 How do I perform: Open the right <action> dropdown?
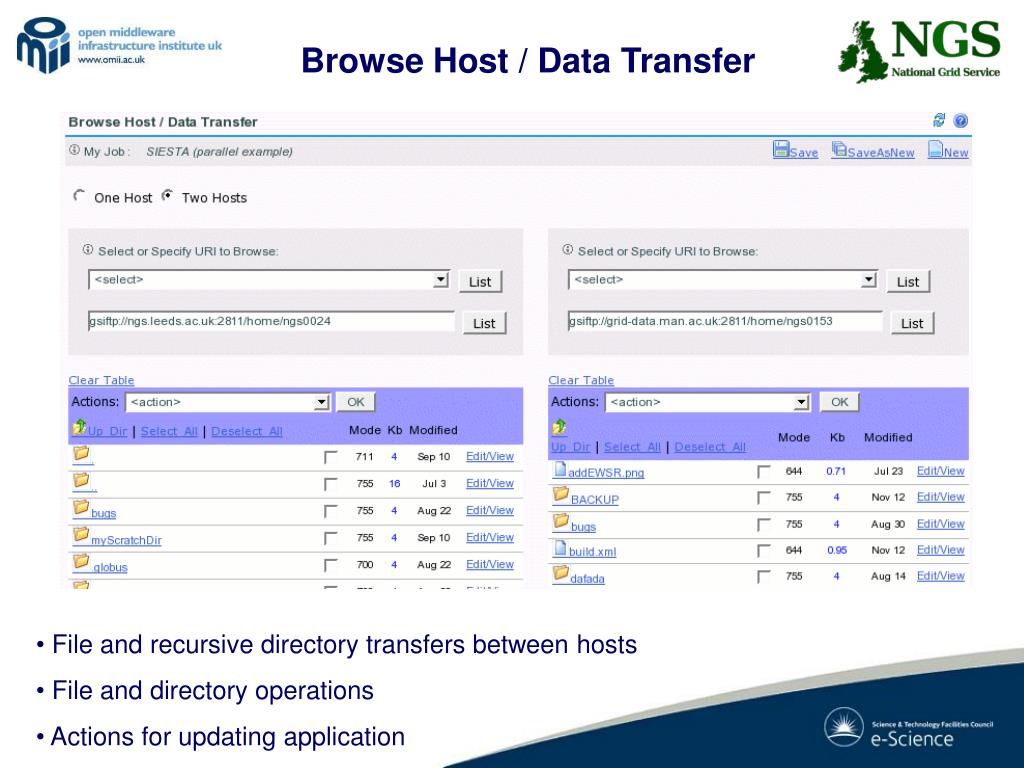(x=707, y=402)
